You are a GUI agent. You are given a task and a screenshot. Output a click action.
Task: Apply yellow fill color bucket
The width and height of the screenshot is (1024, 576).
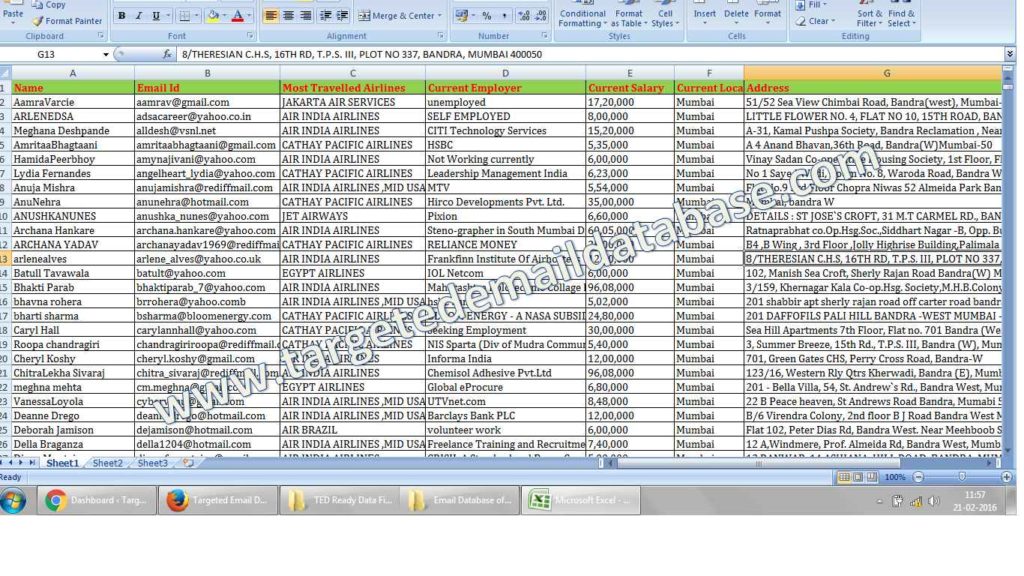pos(212,16)
